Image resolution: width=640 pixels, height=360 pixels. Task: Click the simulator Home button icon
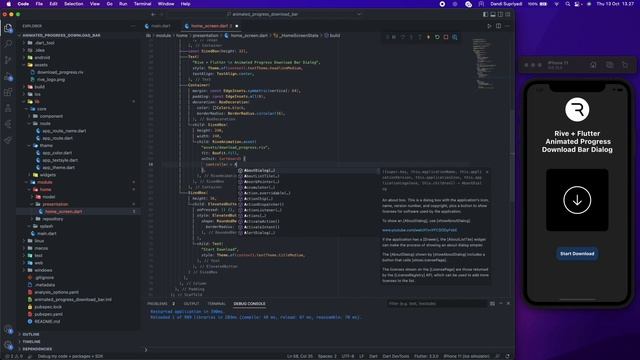tap(593, 65)
